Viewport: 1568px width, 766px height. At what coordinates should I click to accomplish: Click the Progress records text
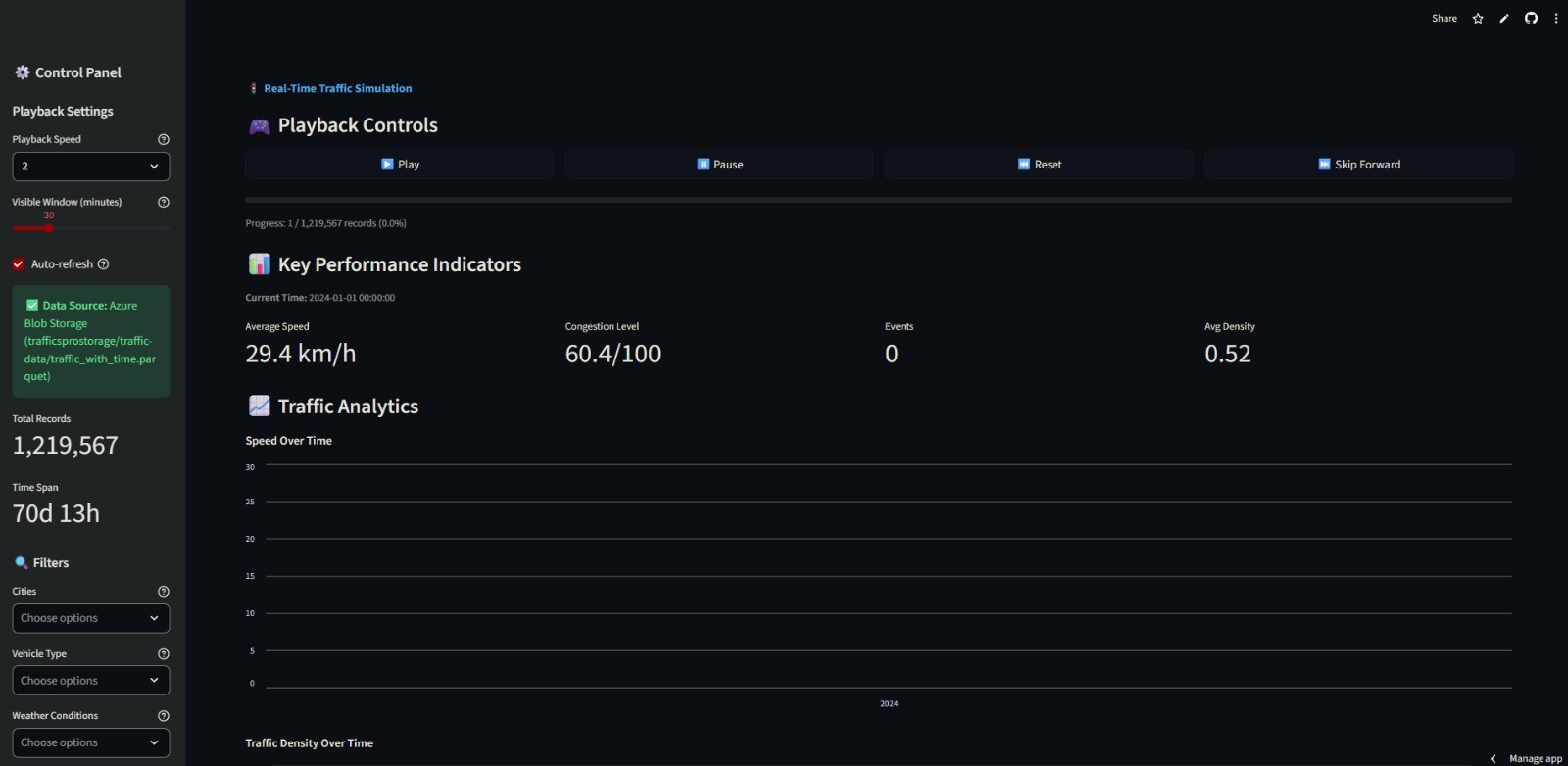pyautogui.click(x=325, y=223)
